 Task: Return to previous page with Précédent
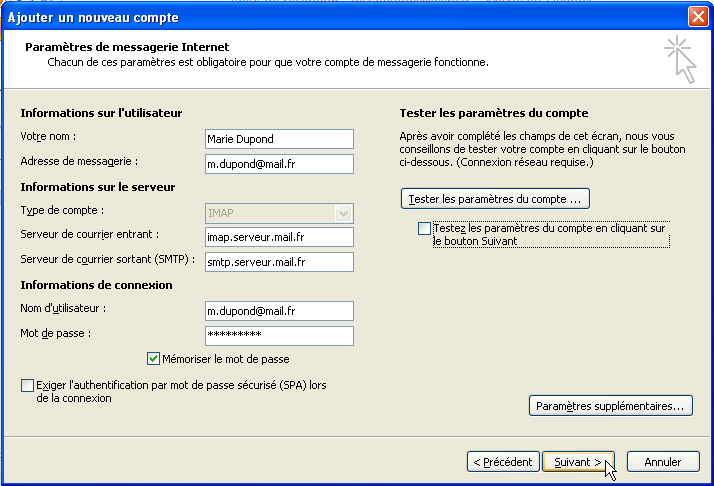point(503,462)
